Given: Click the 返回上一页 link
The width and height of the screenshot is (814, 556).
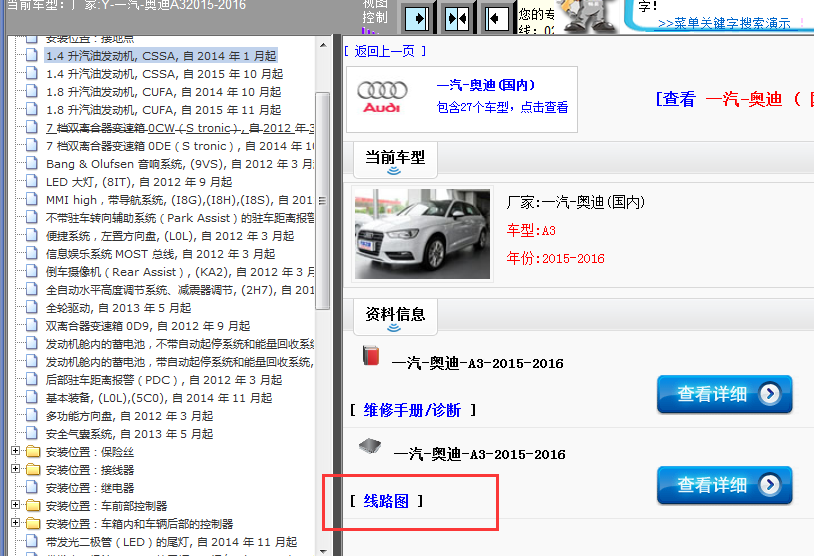Looking at the screenshot, I should coord(385,51).
